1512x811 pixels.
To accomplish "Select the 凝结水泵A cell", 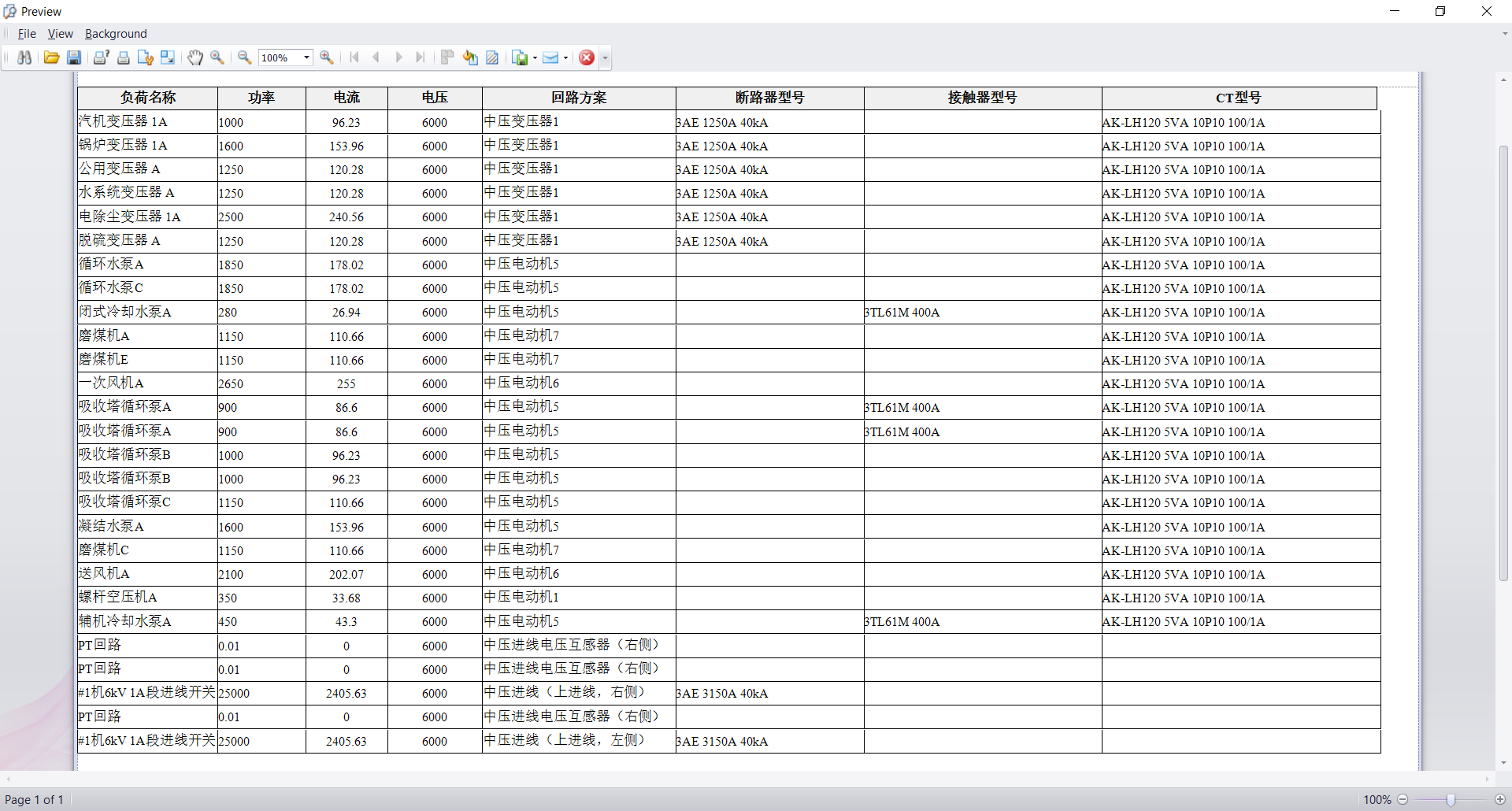I will (147, 527).
